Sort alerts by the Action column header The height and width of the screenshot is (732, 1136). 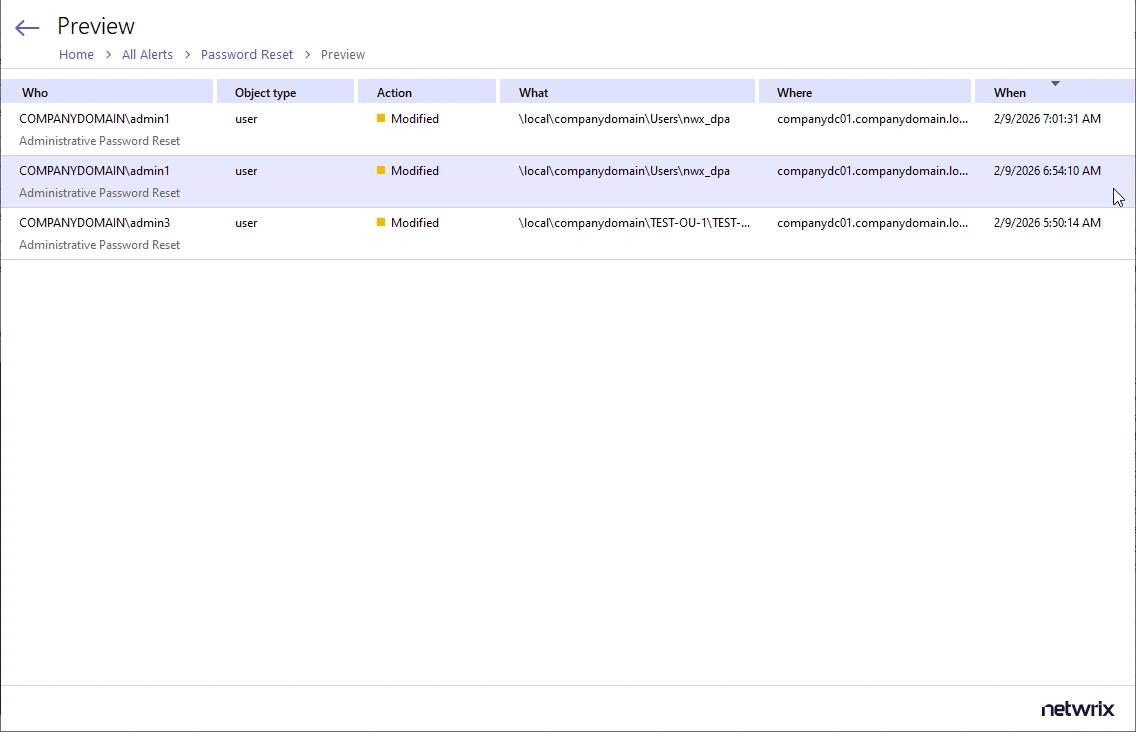tap(394, 92)
